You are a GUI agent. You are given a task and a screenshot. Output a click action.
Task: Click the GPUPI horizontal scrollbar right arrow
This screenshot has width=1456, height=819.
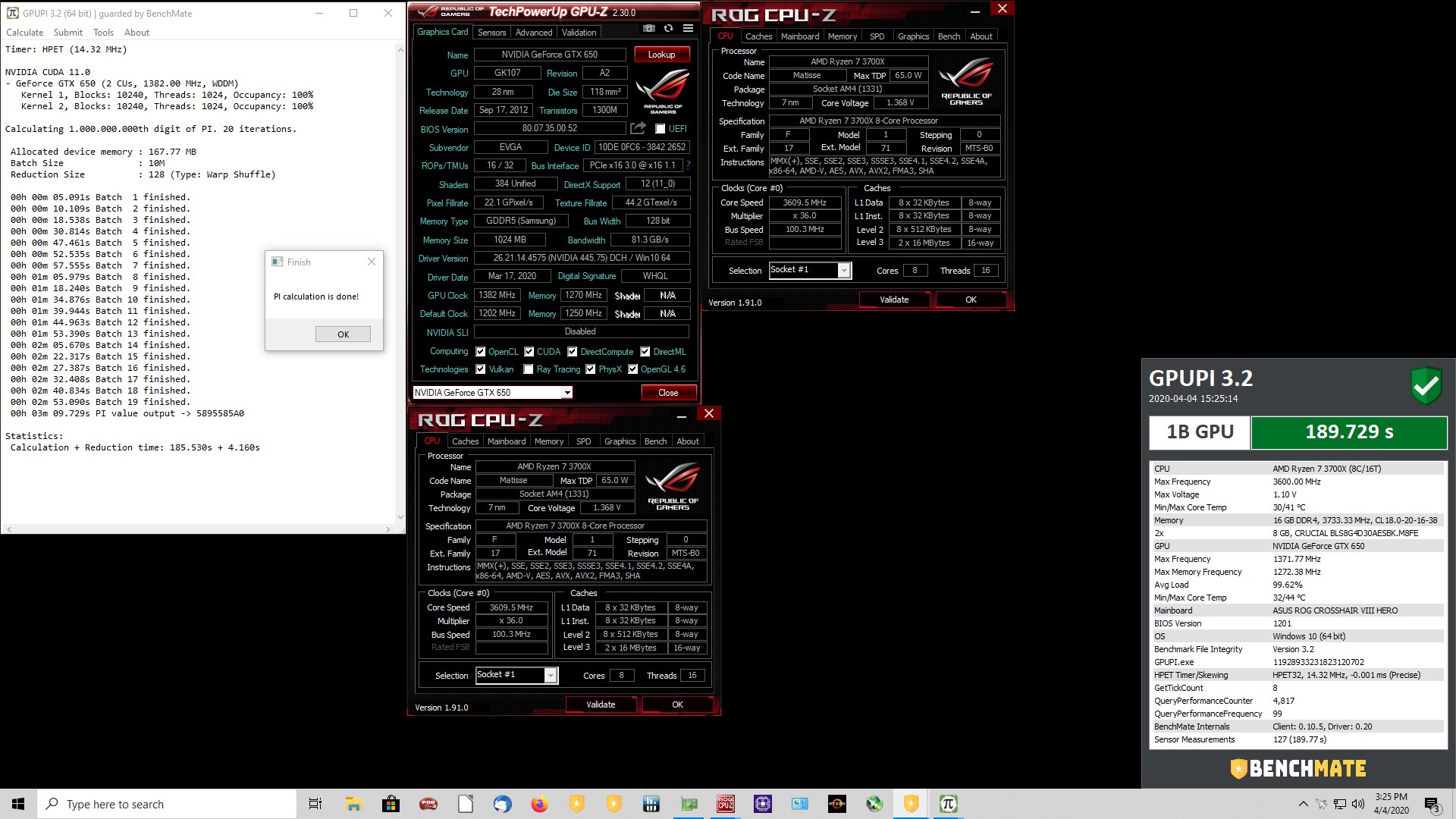pos(388,529)
